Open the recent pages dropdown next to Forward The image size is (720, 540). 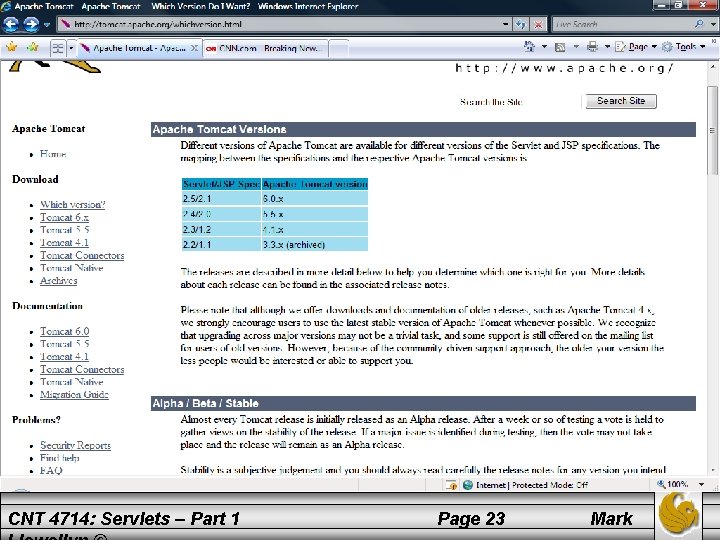tap(46, 24)
